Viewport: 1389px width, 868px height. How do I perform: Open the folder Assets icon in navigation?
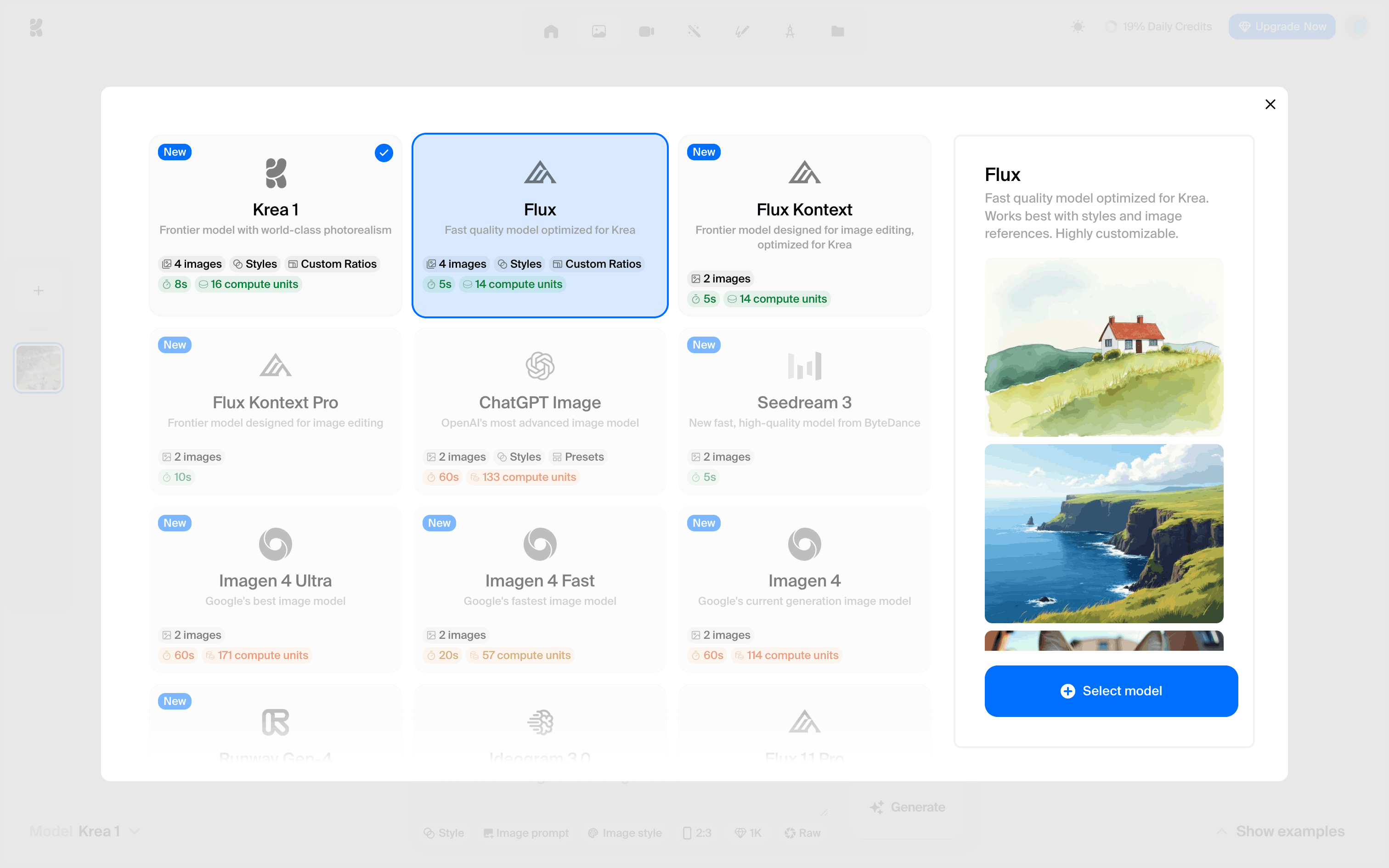point(837,31)
